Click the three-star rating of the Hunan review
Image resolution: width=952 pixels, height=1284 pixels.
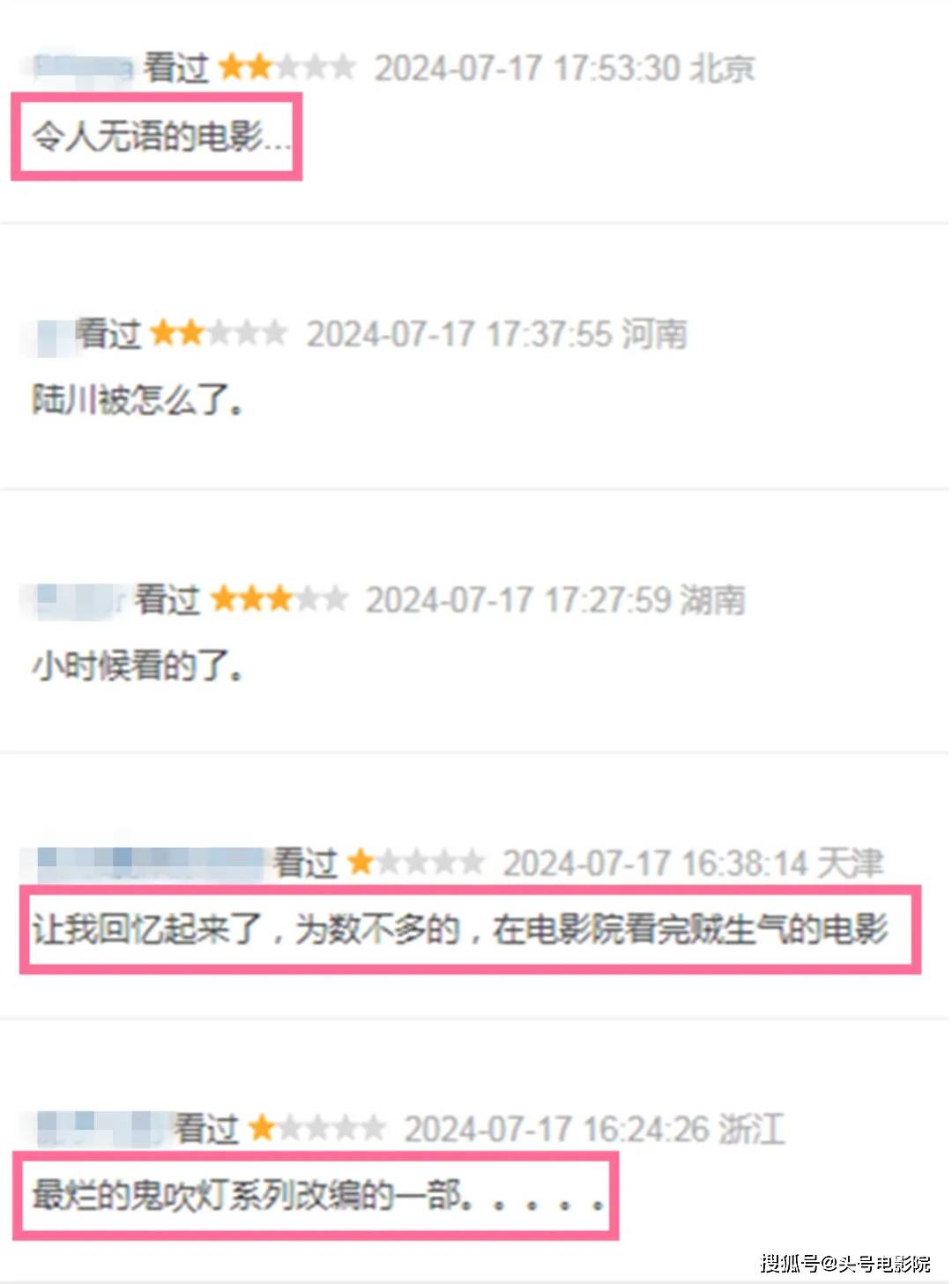[279, 599]
